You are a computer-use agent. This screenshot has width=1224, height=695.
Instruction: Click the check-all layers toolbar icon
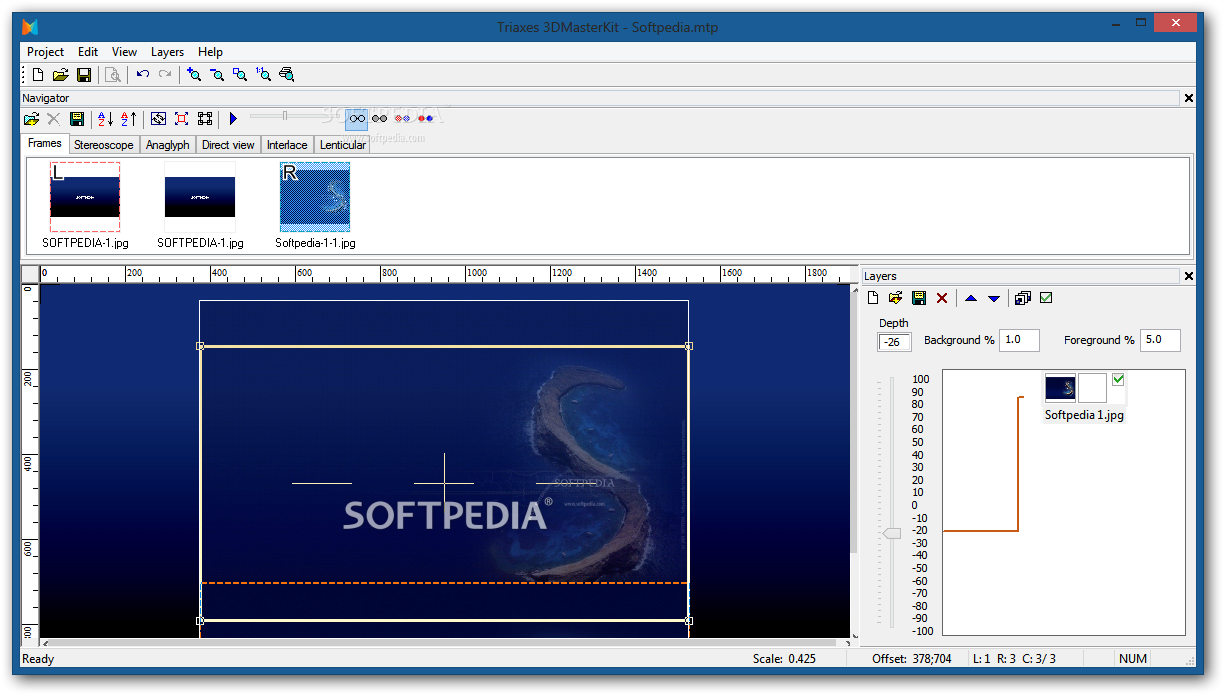pyautogui.click(x=1046, y=298)
